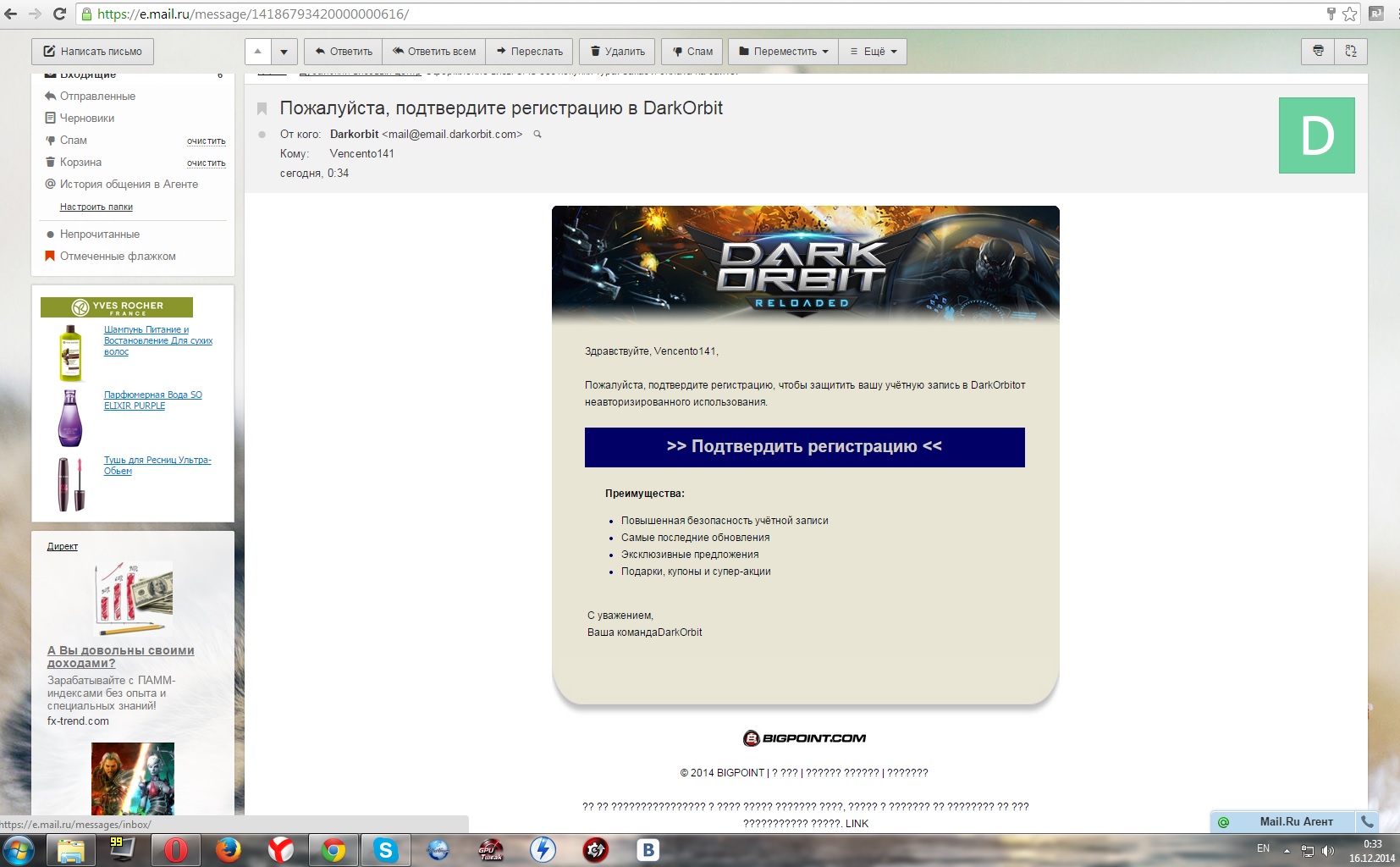Screen dimensions: 1400x867
Task: Open the Переместить dropdown
Action: [x=784, y=51]
